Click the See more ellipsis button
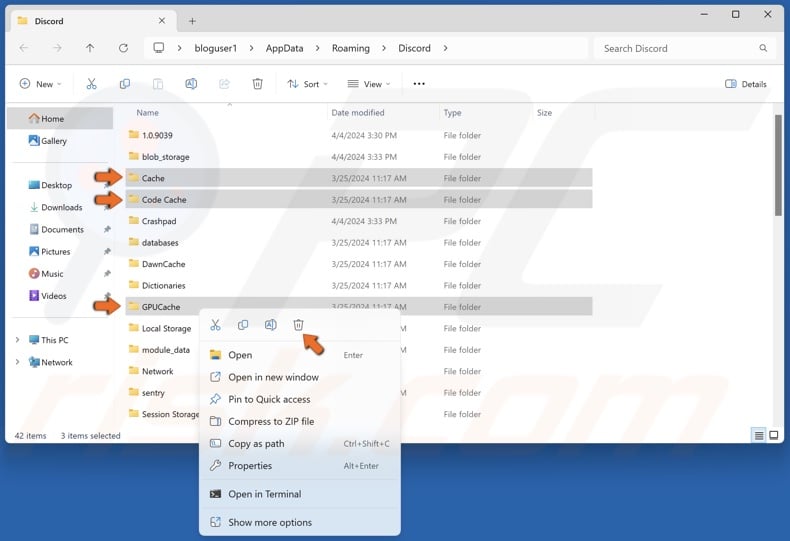 tap(419, 84)
